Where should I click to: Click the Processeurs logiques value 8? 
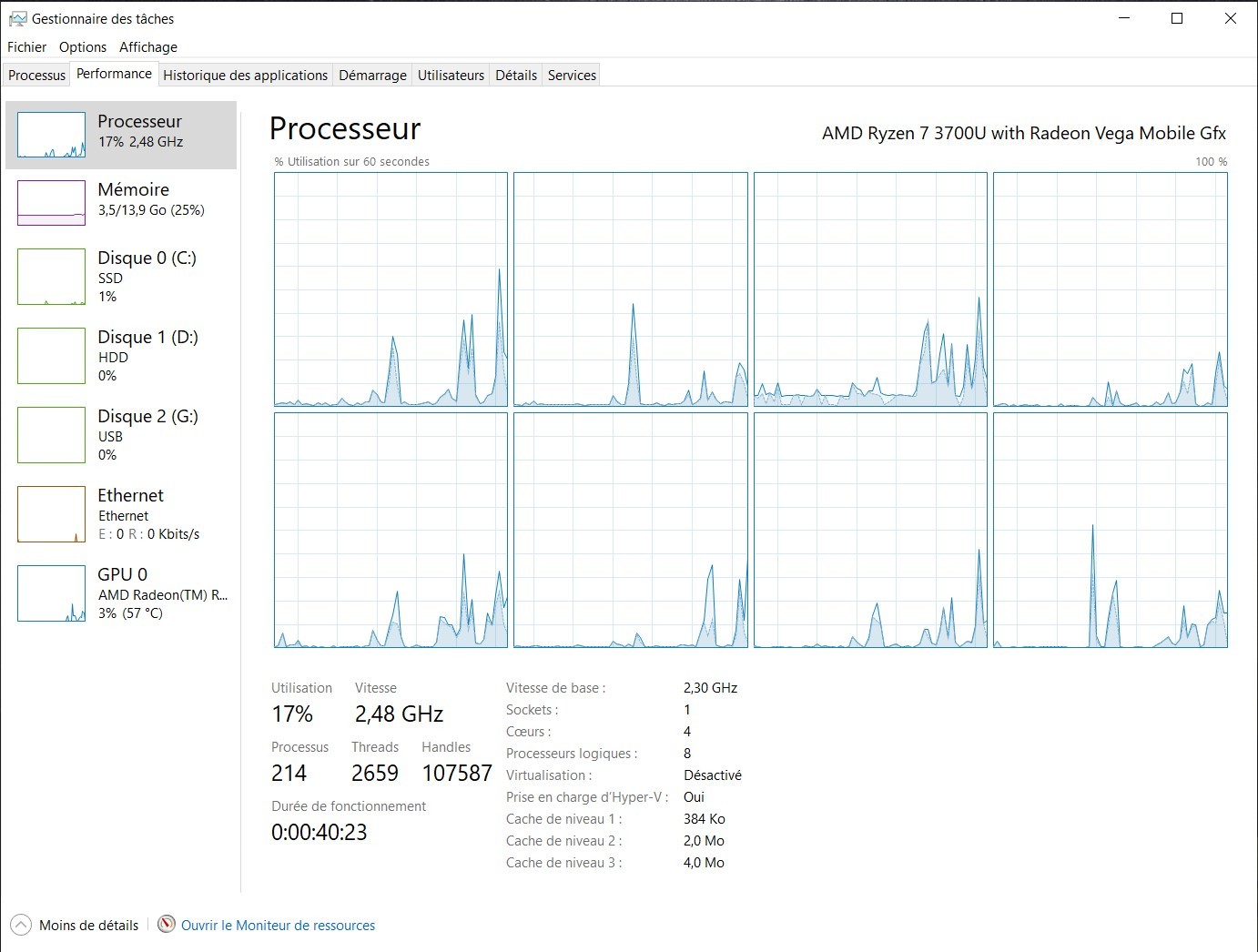[687, 754]
